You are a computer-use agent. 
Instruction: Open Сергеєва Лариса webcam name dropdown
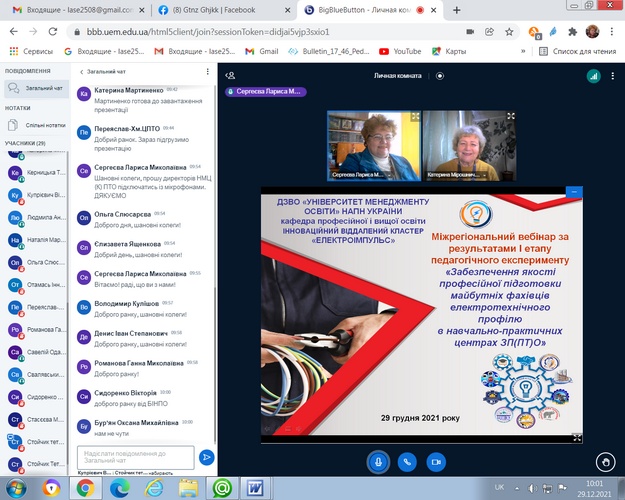pyautogui.click(x=360, y=175)
